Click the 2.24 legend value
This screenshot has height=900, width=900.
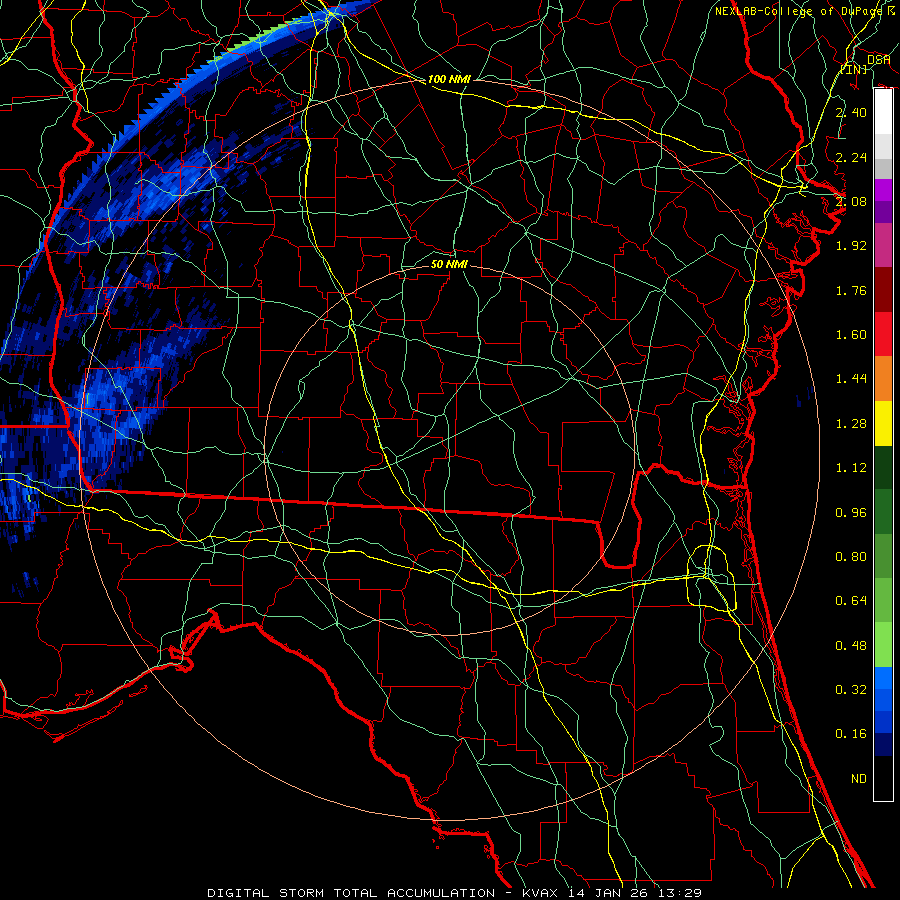tap(851, 157)
